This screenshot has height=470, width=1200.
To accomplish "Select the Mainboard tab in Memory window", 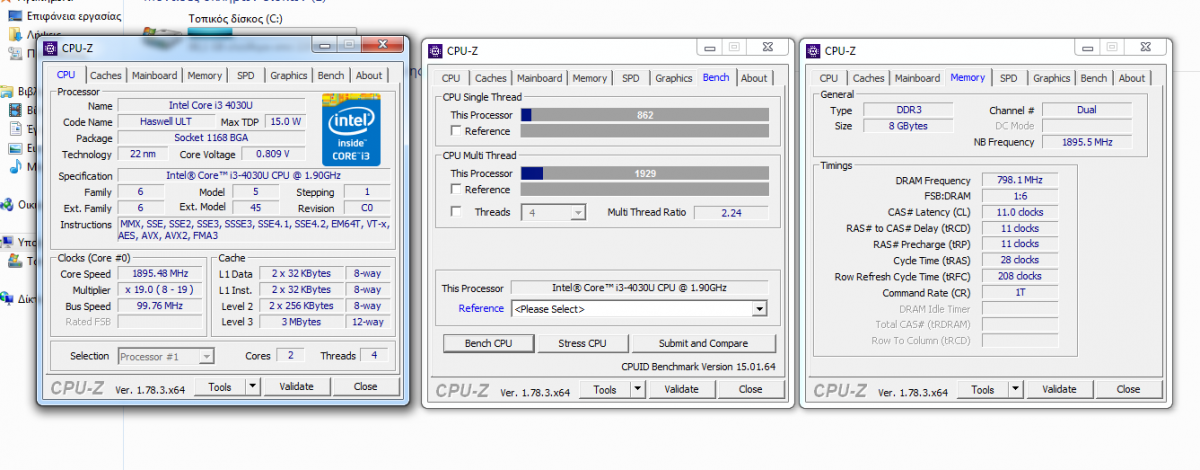I will pos(917,78).
